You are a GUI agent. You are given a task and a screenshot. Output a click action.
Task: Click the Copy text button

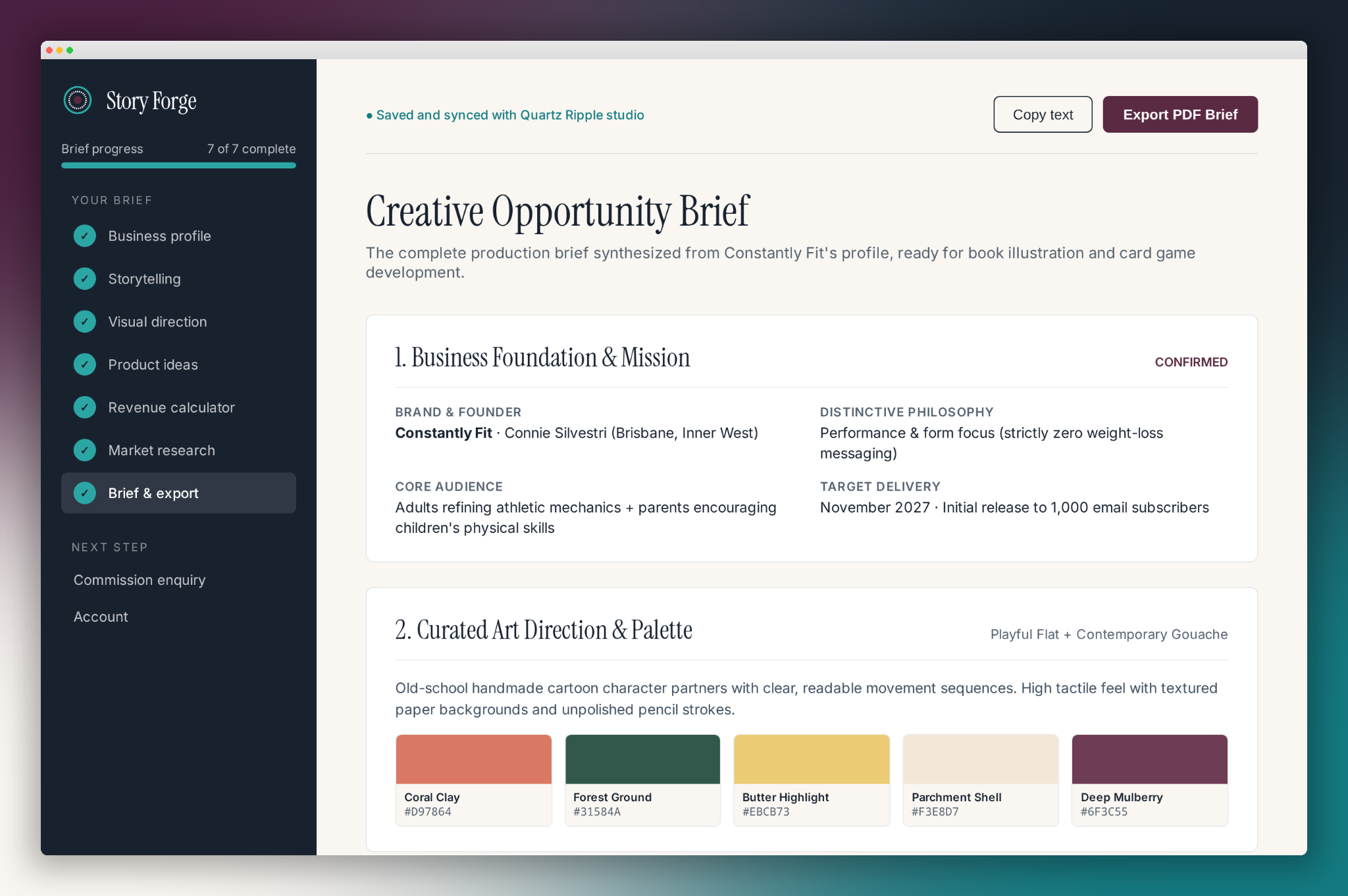click(x=1043, y=114)
